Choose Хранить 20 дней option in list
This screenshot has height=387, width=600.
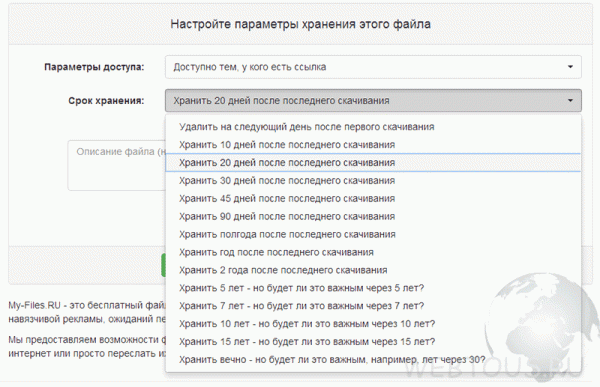click(373, 163)
